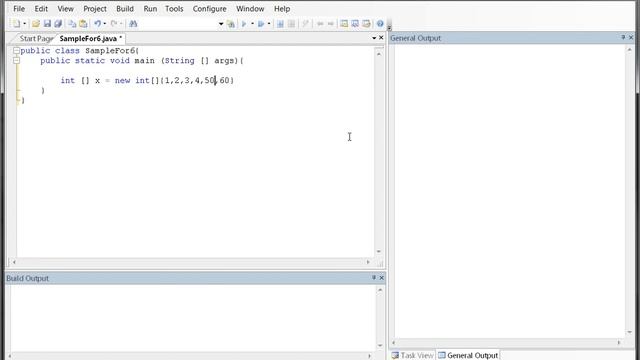640x360 pixels.
Task: Click the editor horizontal scrollbar right arrow
Action: click(368, 262)
